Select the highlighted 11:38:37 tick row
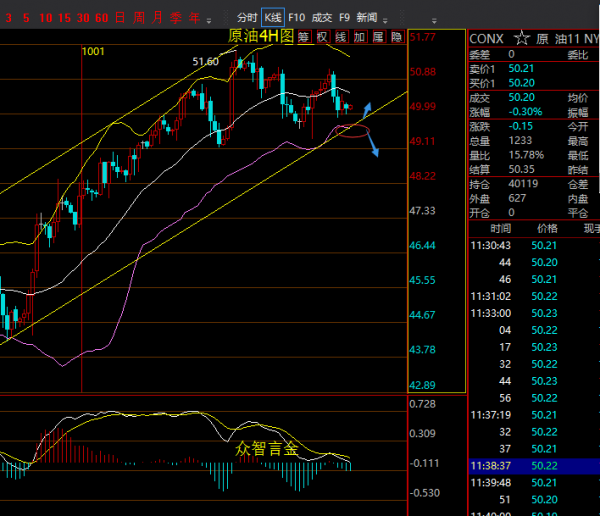Image resolution: width=600 pixels, height=516 pixels. coord(534,466)
